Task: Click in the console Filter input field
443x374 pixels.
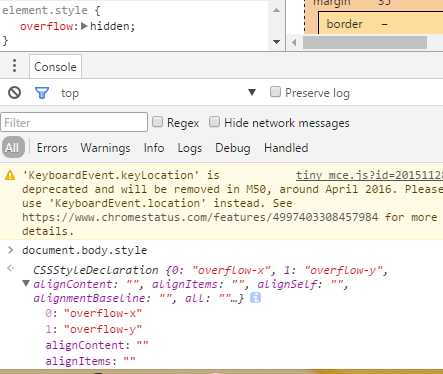Action: (74, 122)
